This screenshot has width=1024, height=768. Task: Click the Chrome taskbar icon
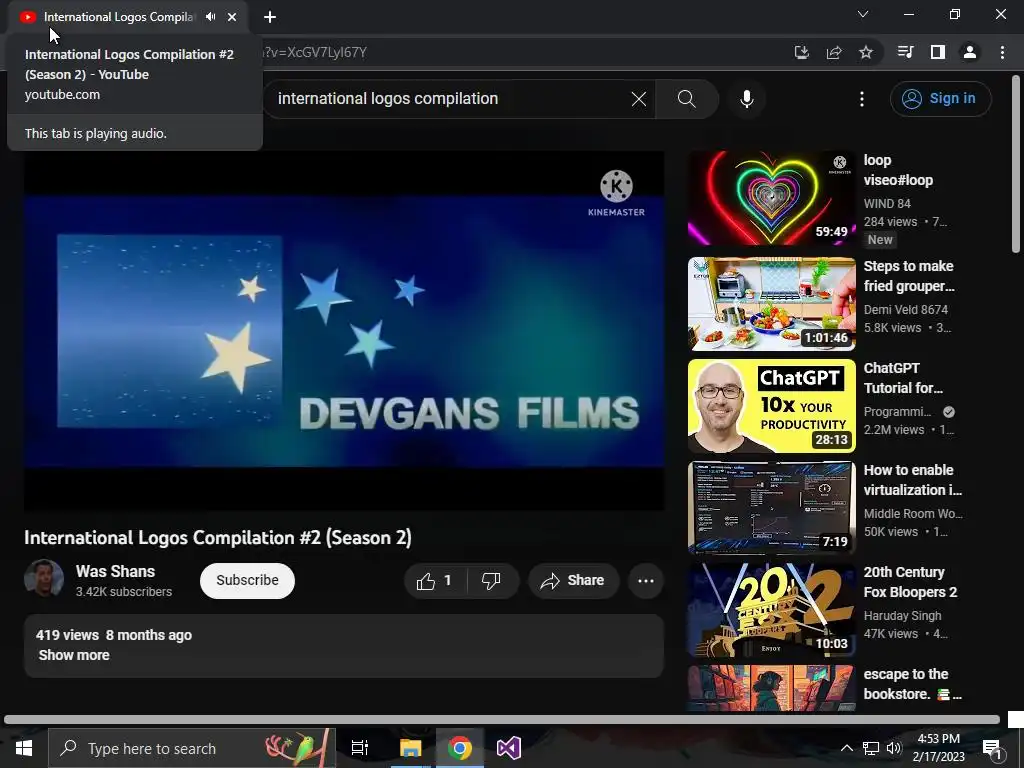pyautogui.click(x=460, y=748)
